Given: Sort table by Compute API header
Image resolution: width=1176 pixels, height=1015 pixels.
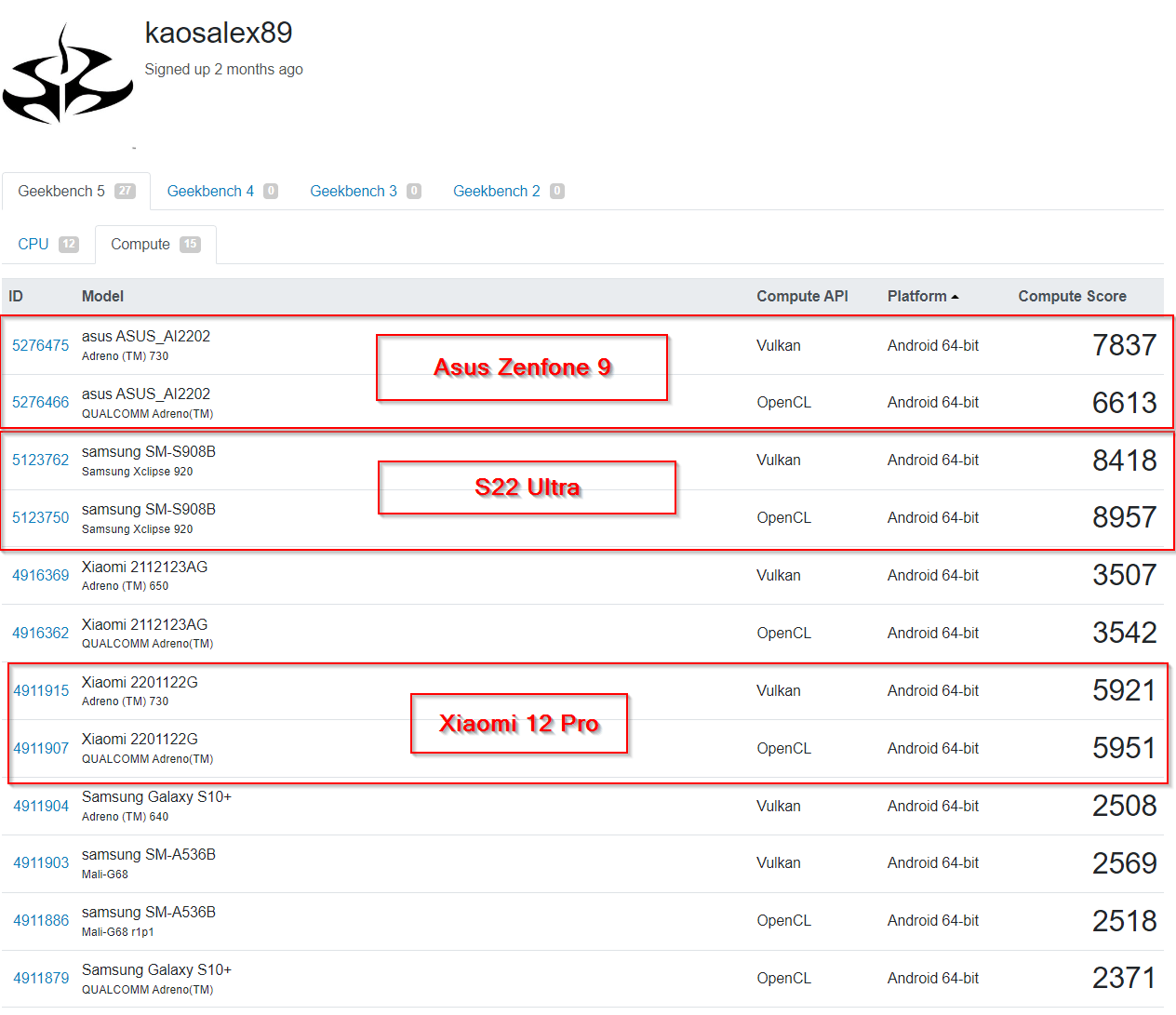Looking at the screenshot, I should [x=802, y=296].
